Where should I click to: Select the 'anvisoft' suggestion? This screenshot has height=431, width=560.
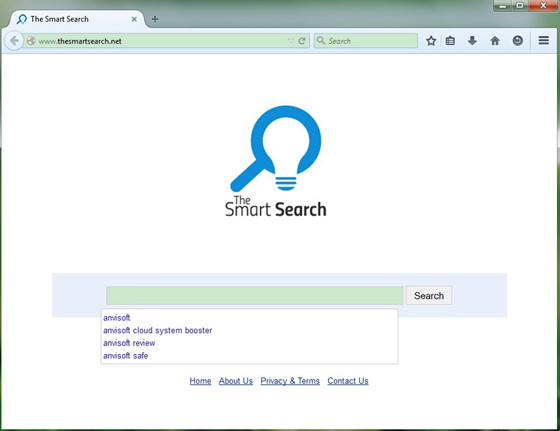click(x=117, y=317)
